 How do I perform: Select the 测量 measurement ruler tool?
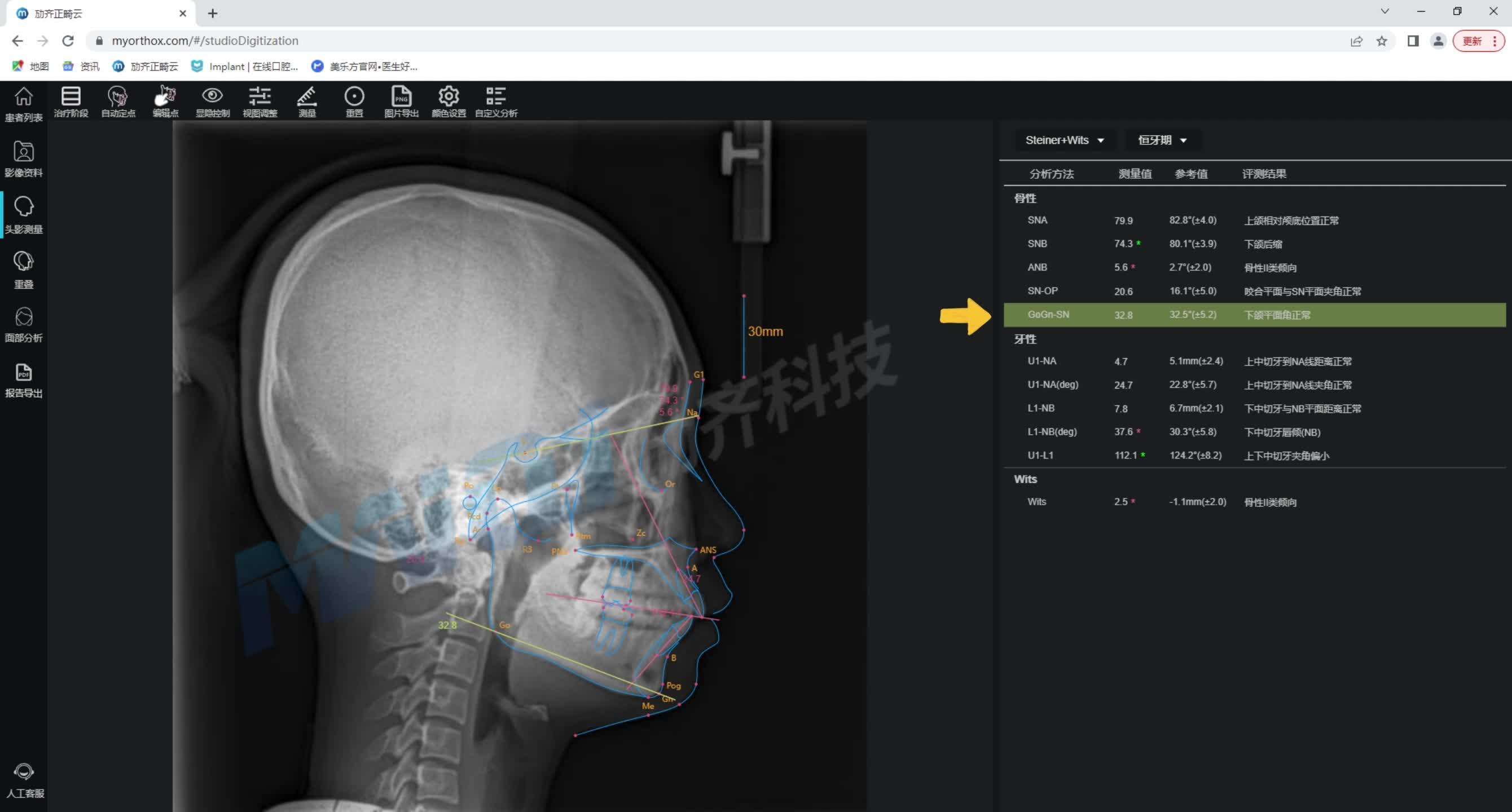coord(307,101)
